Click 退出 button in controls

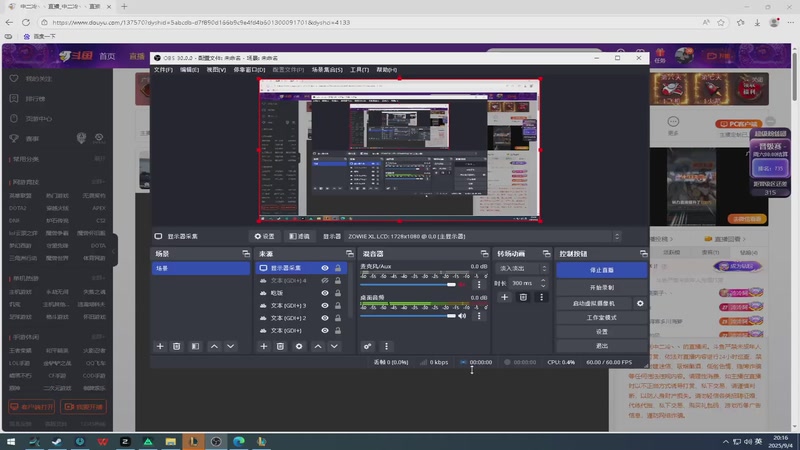click(x=602, y=345)
